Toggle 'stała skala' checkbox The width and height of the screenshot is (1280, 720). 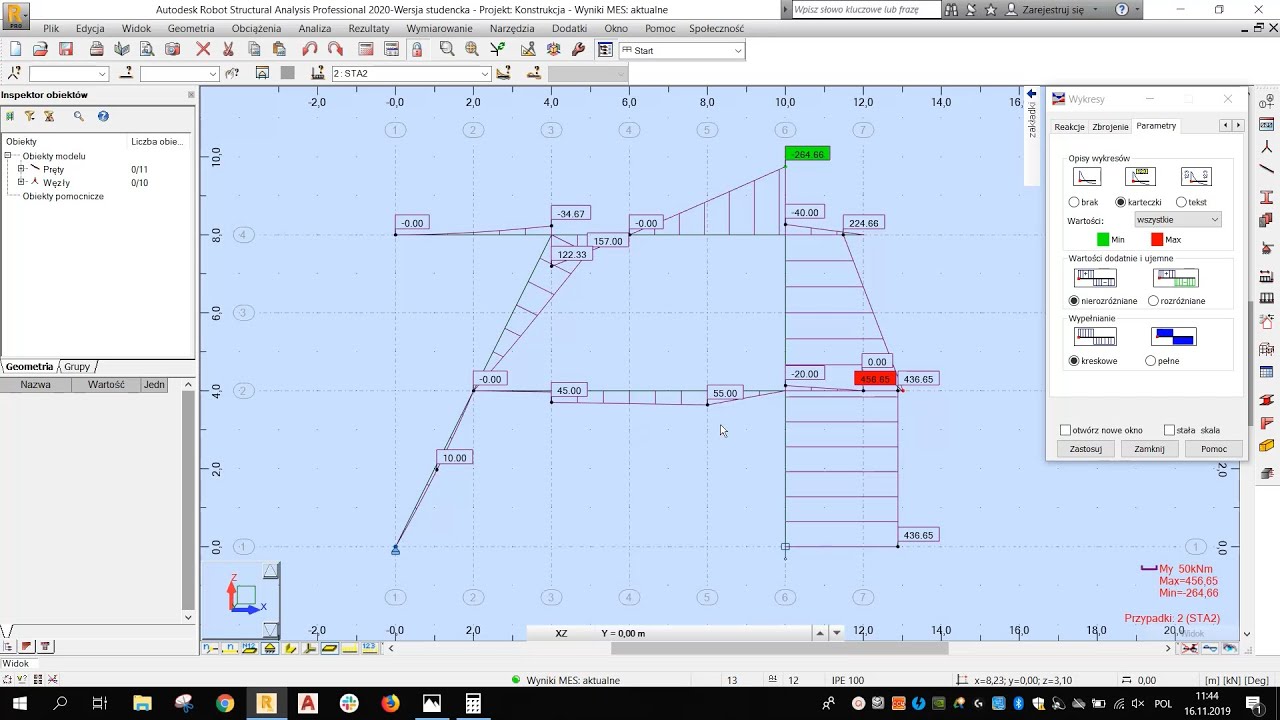pyautogui.click(x=1192, y=430)
